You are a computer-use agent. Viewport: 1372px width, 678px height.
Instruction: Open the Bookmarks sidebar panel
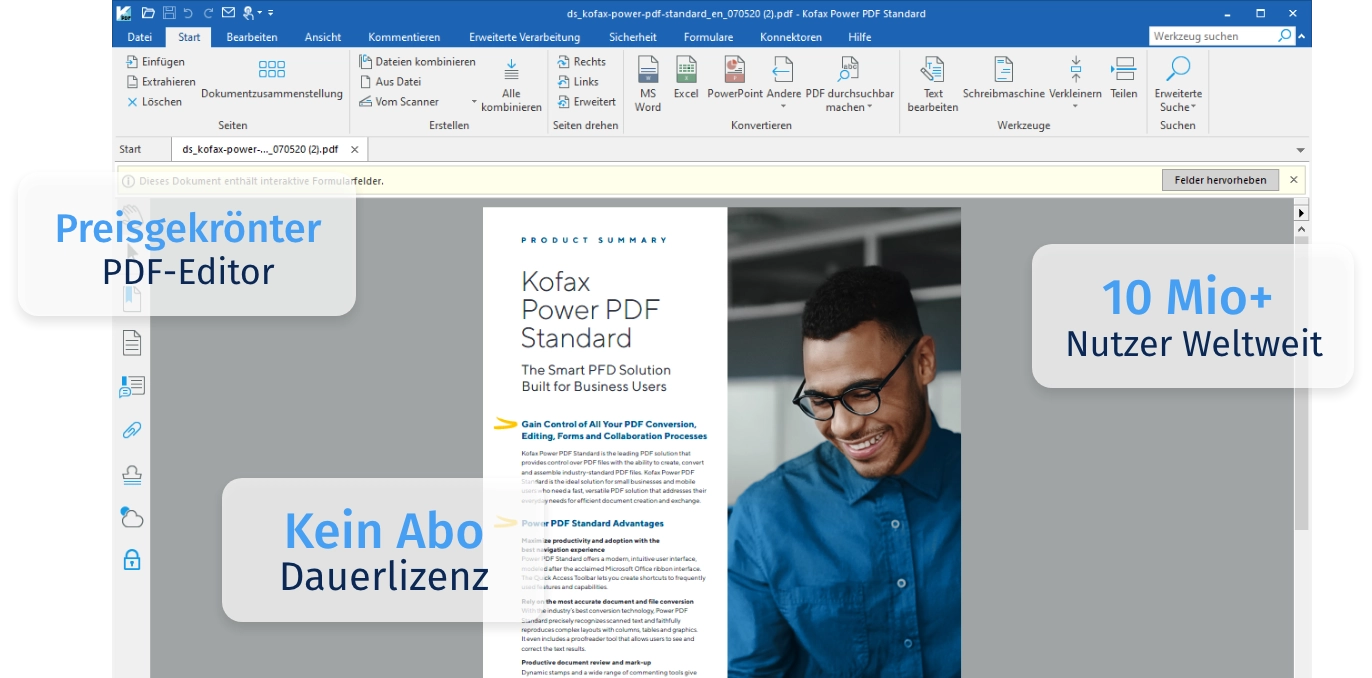(132, 298)
